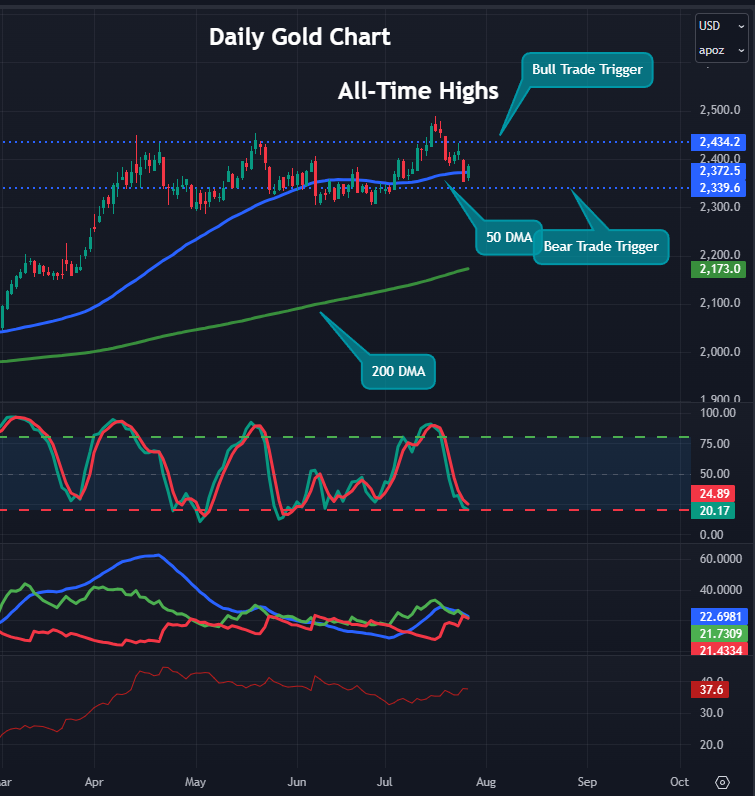Open chart settings hexagon gear icon

pos(723,782)
